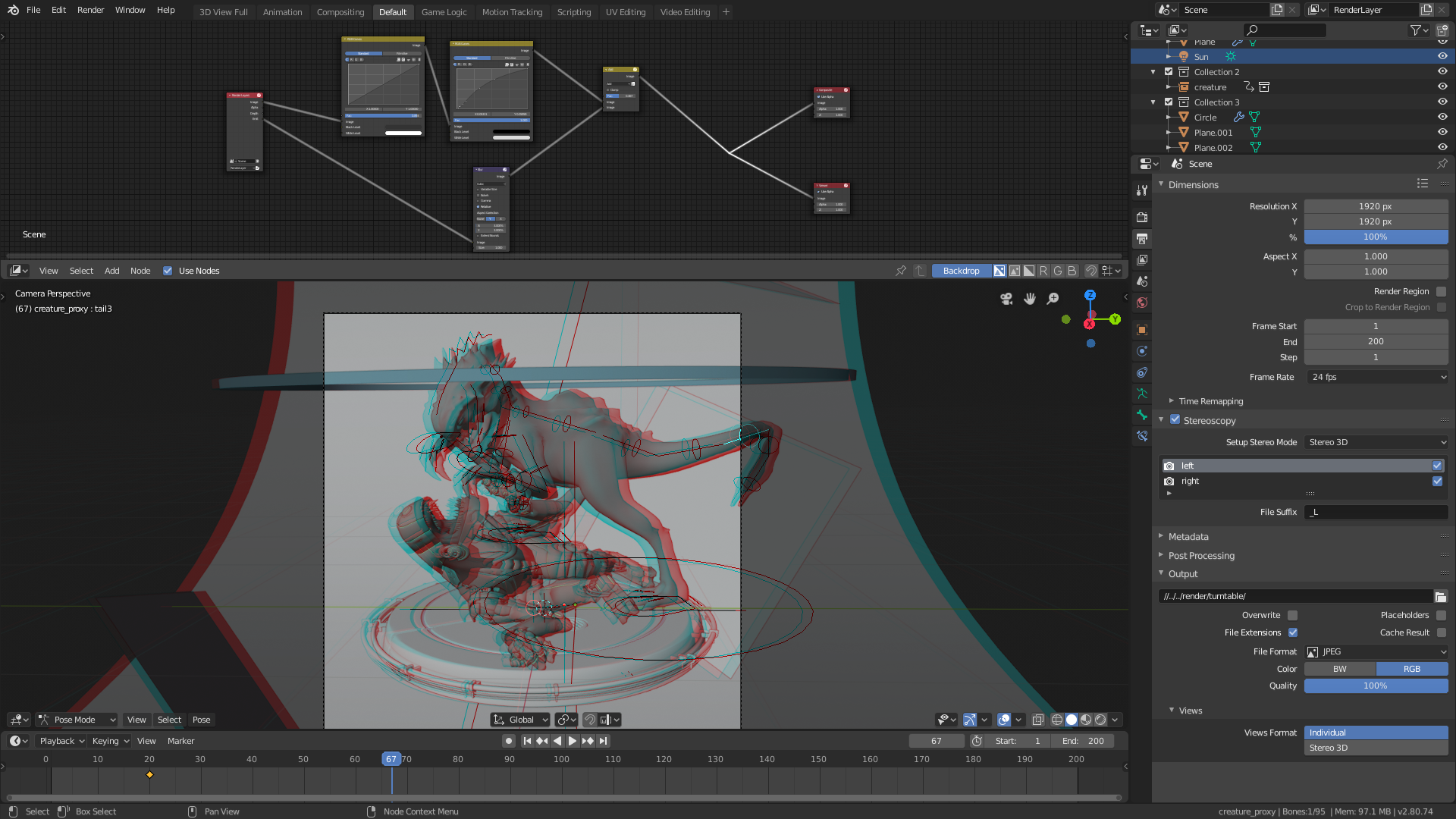Open the Frame Rate dropdown

[x=1376, y=377]
